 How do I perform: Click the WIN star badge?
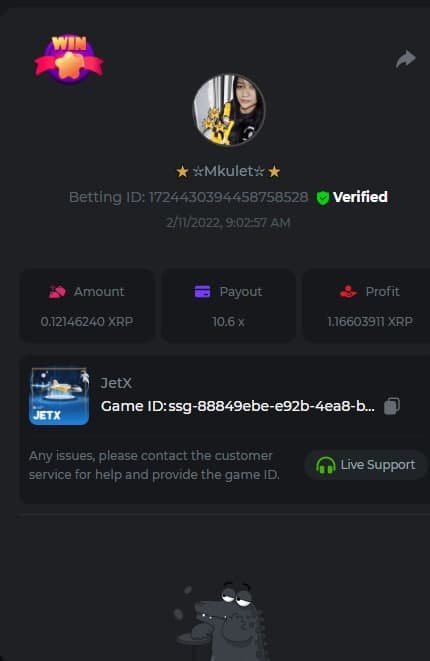(x=69, y=59)
